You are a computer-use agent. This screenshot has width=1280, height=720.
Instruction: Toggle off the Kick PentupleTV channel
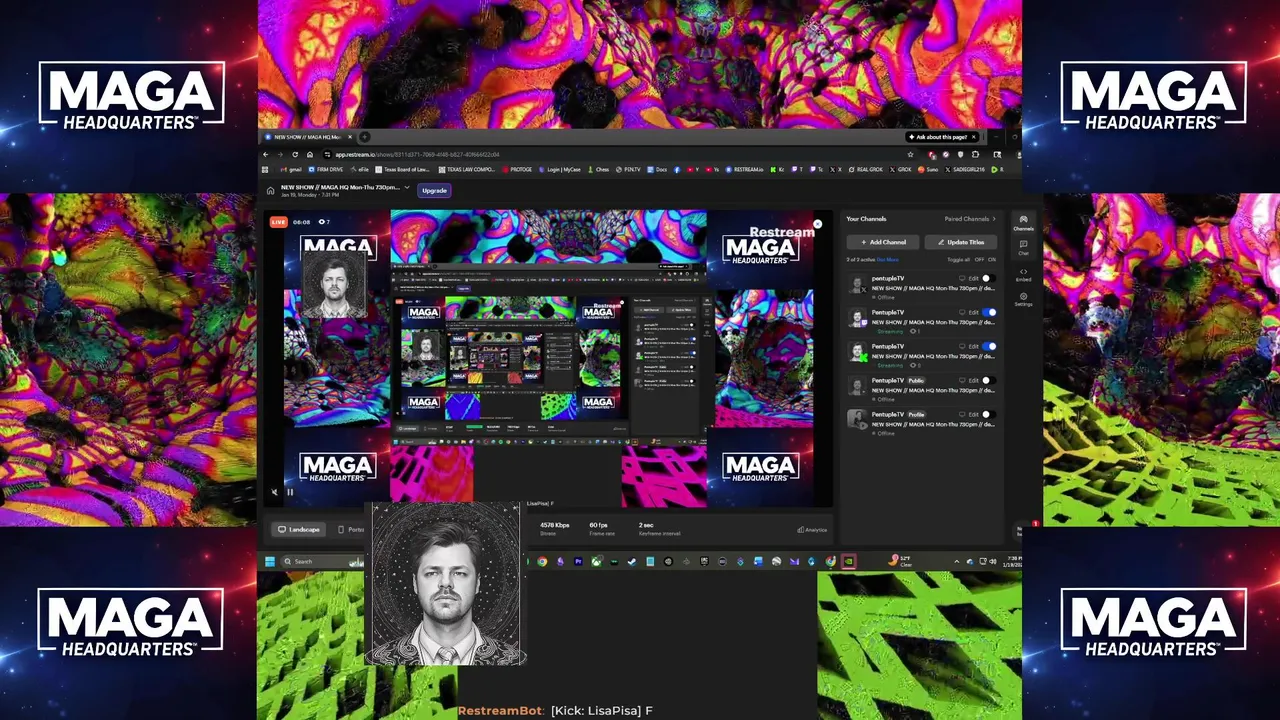coord(989,346)
